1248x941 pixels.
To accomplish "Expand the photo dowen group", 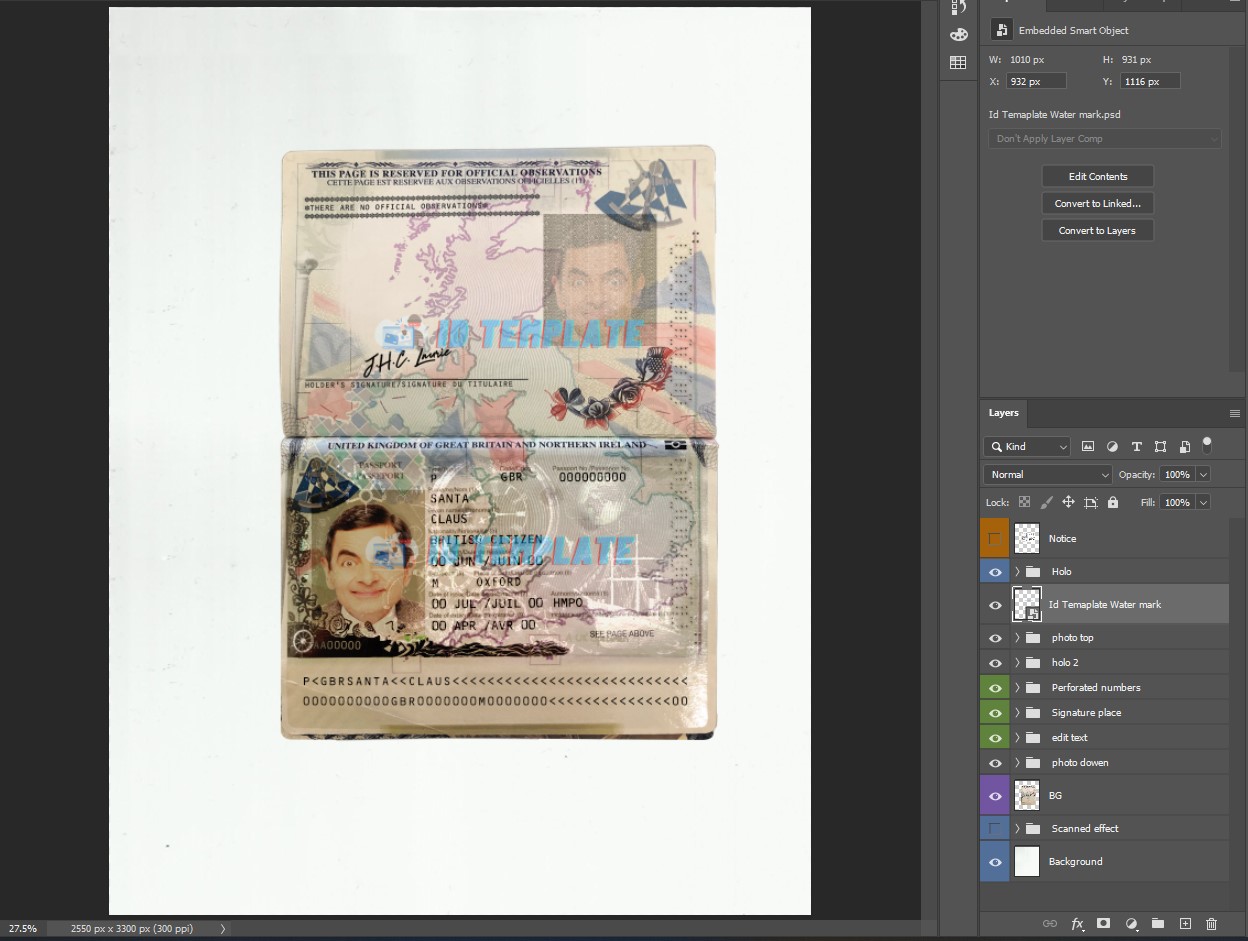I will pyautogui.click(x=1017, y=763).
